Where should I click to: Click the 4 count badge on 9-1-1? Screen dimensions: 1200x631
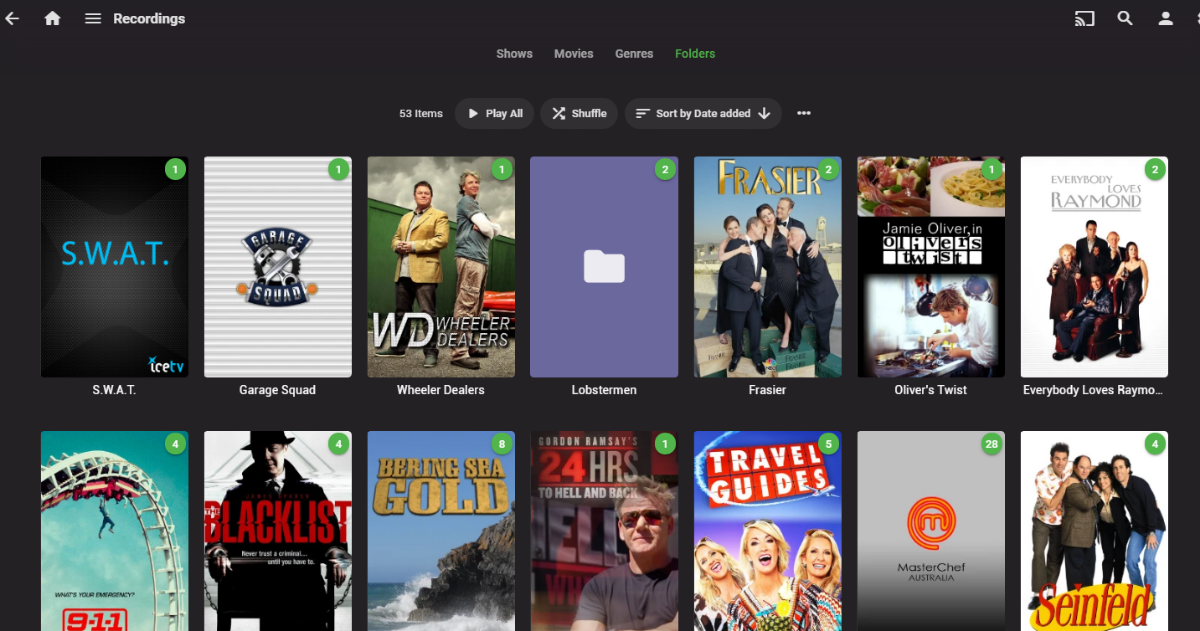coord(175,444)
